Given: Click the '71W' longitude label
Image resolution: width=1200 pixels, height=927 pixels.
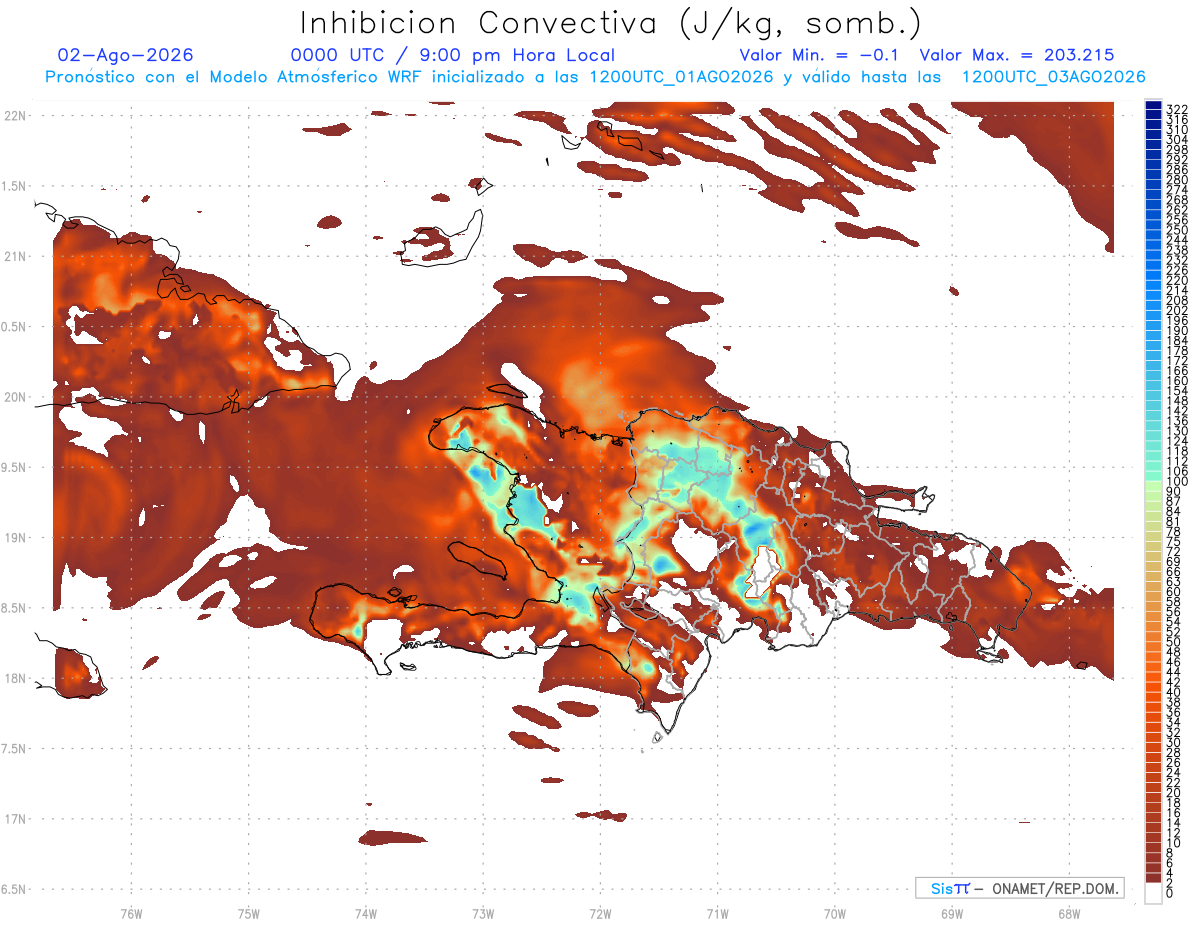Looking at the screenshot, I should pyautogui.click(x=718, y=913).
